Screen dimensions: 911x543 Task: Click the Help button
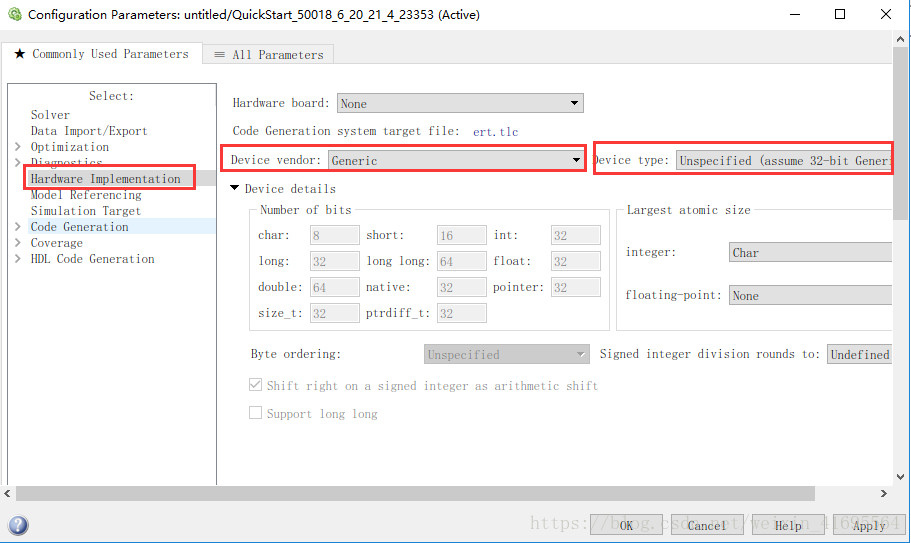click(x=788, y=525)
